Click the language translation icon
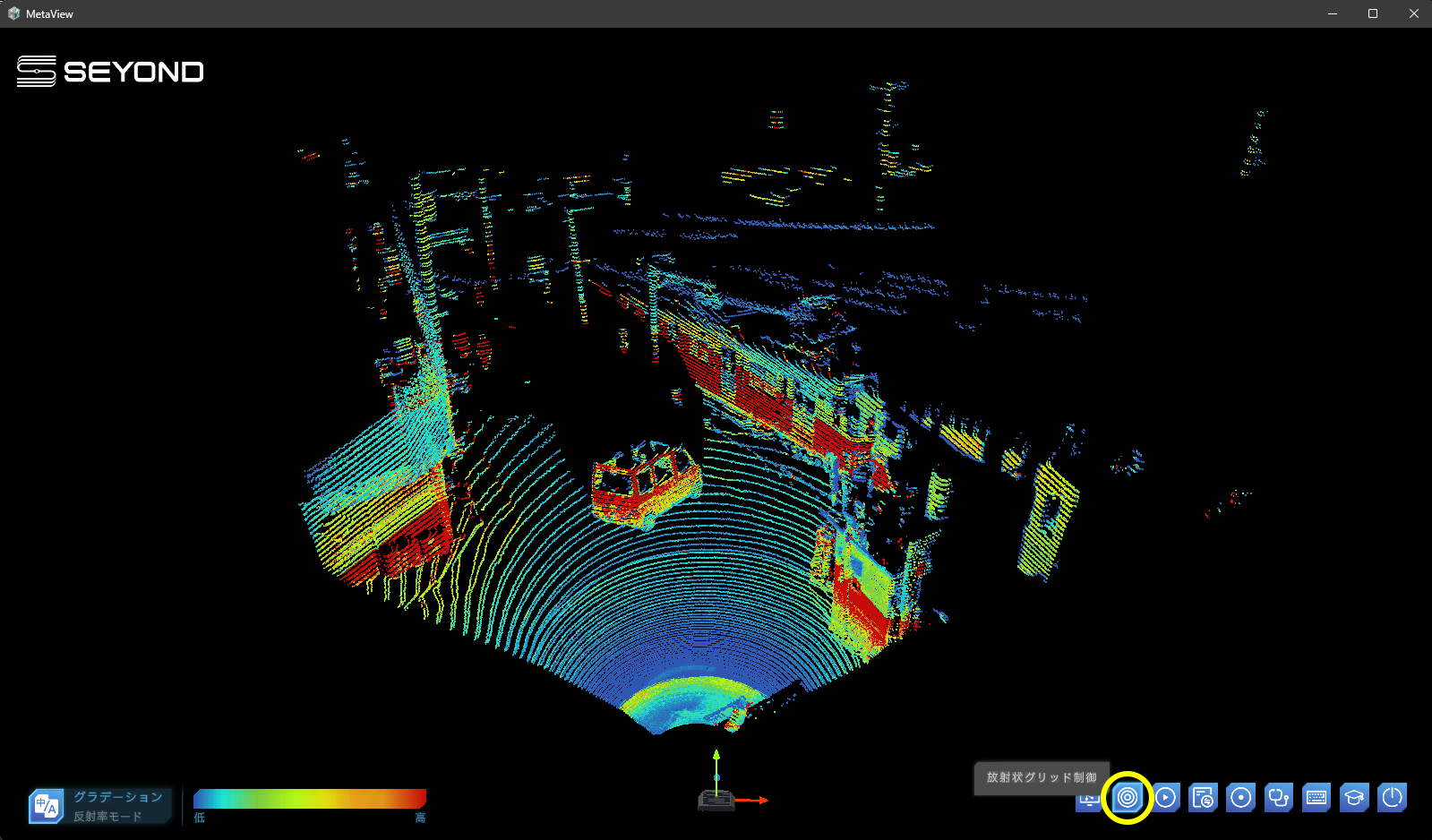 click(47, 806)
